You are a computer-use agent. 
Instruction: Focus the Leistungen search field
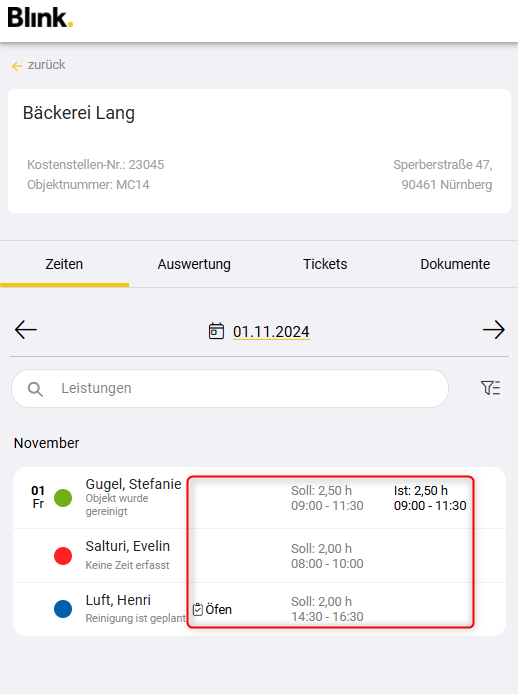[x=230, y=389]
